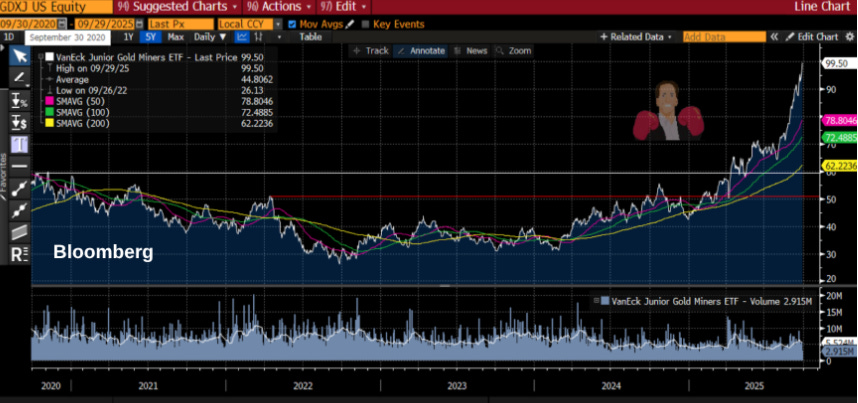Viewport: 858px width, 403px height.
Task: Open the Suggested Charts menu
Action: [178, 7]
